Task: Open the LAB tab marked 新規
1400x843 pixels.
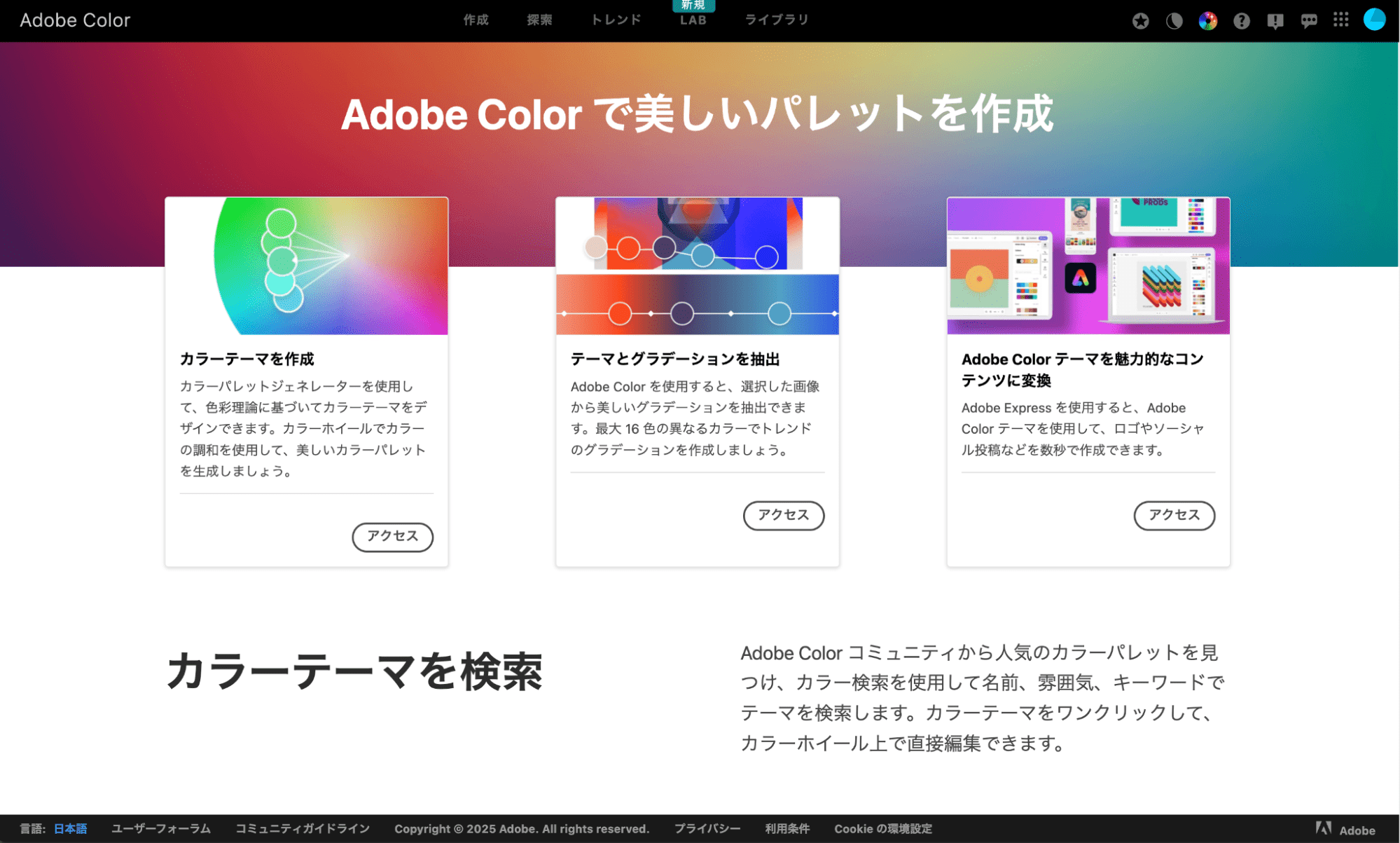Action: pos(693,20)
